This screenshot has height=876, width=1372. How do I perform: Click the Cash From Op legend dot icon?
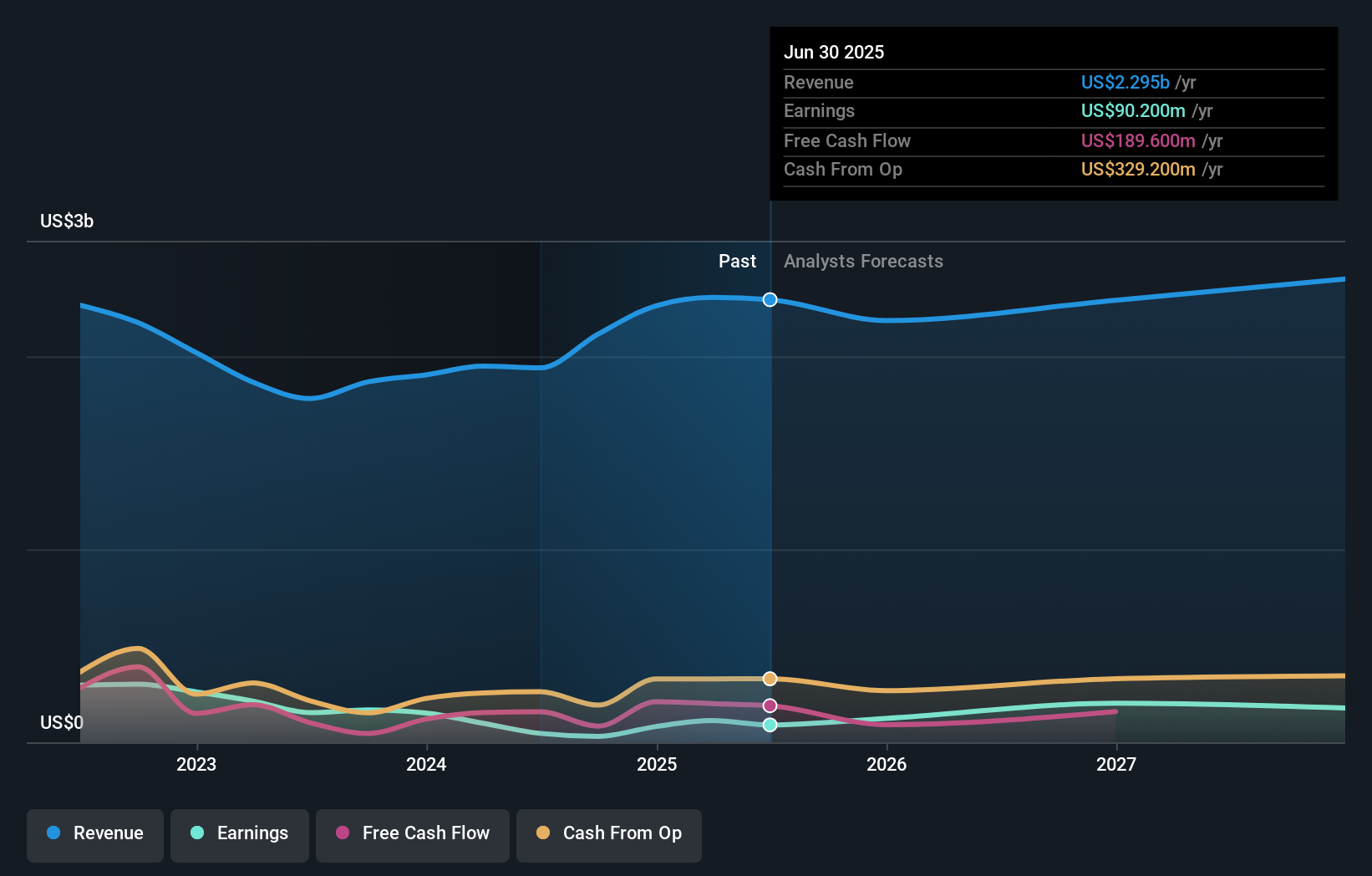544,833
